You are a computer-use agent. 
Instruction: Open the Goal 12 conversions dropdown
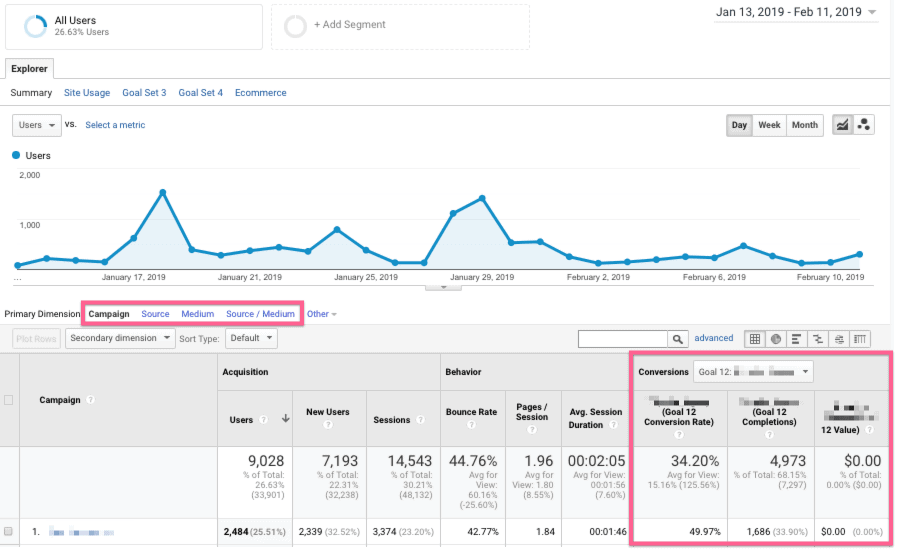click(x=754, y=372)
